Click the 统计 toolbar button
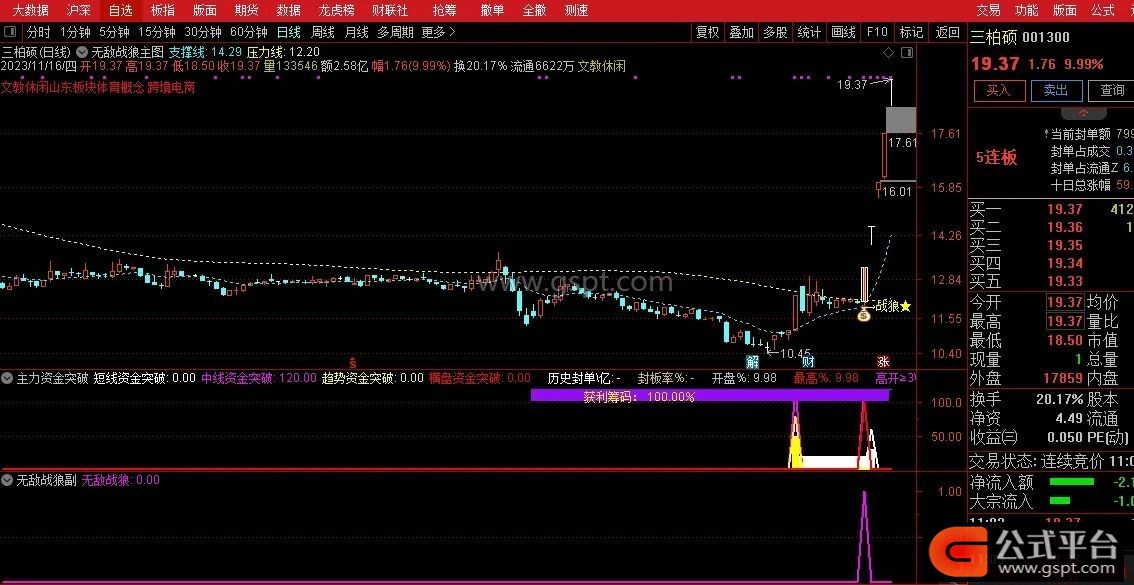Image resolution: width=1134 pixels, height=585 pixels. (809, 32)
